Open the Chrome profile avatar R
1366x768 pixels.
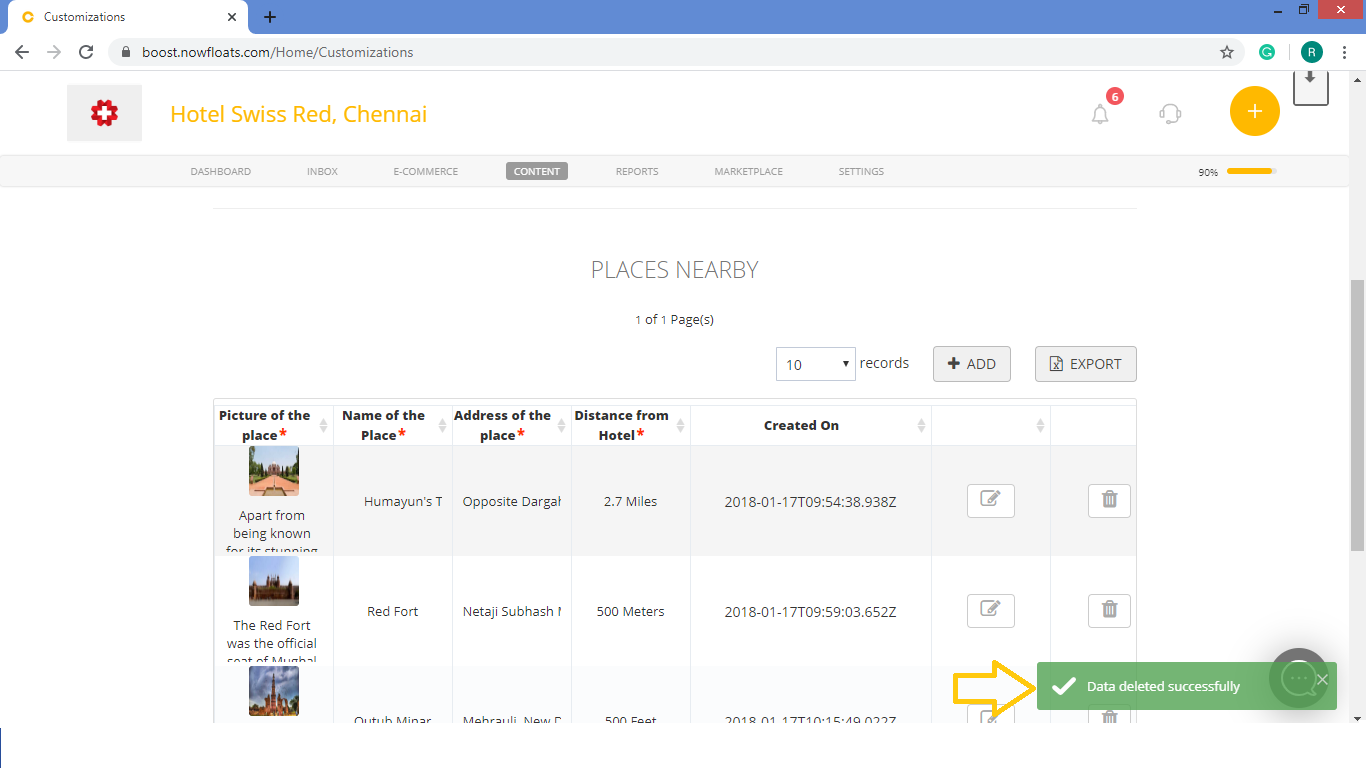1311,52
